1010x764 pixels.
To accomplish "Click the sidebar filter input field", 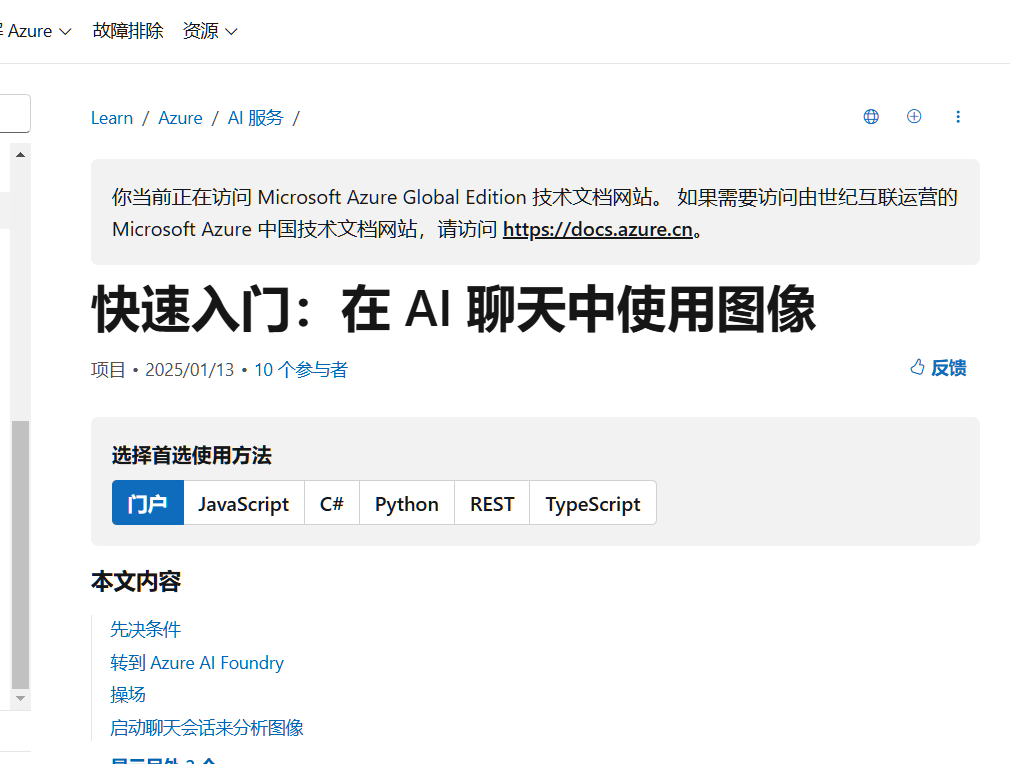I will pyautogui.click(x=14, y=113).
